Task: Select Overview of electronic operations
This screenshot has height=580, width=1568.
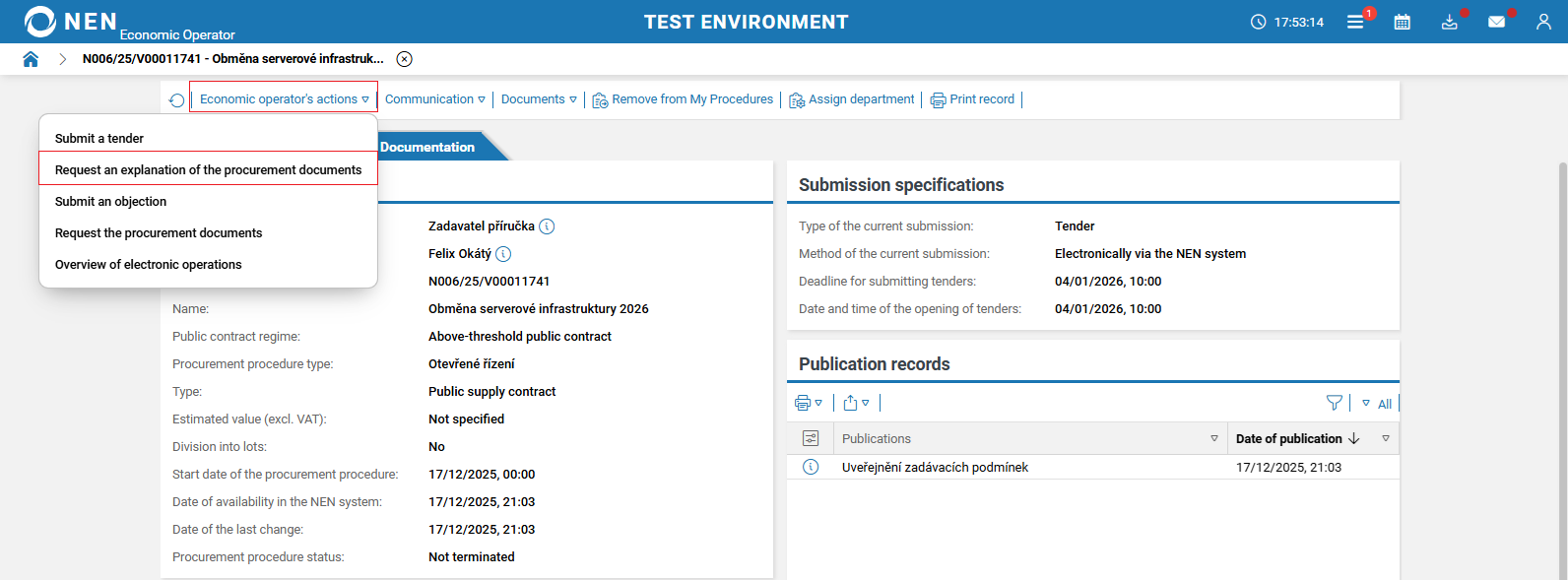Action: tap(148, 265)
